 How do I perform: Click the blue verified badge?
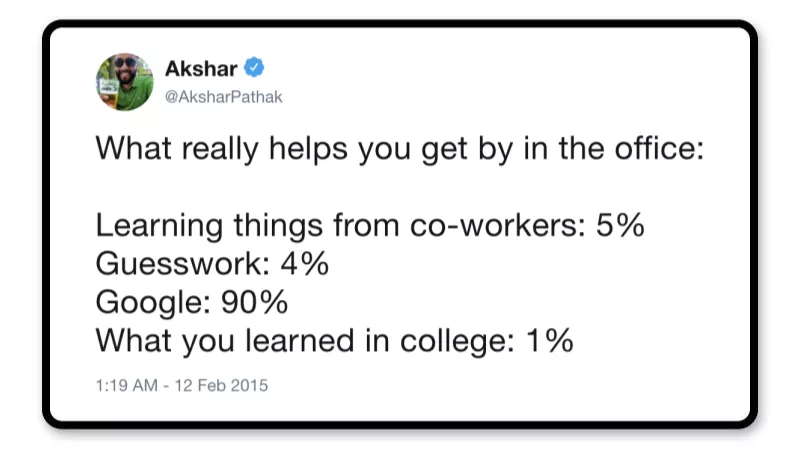(x=256, y=70)
